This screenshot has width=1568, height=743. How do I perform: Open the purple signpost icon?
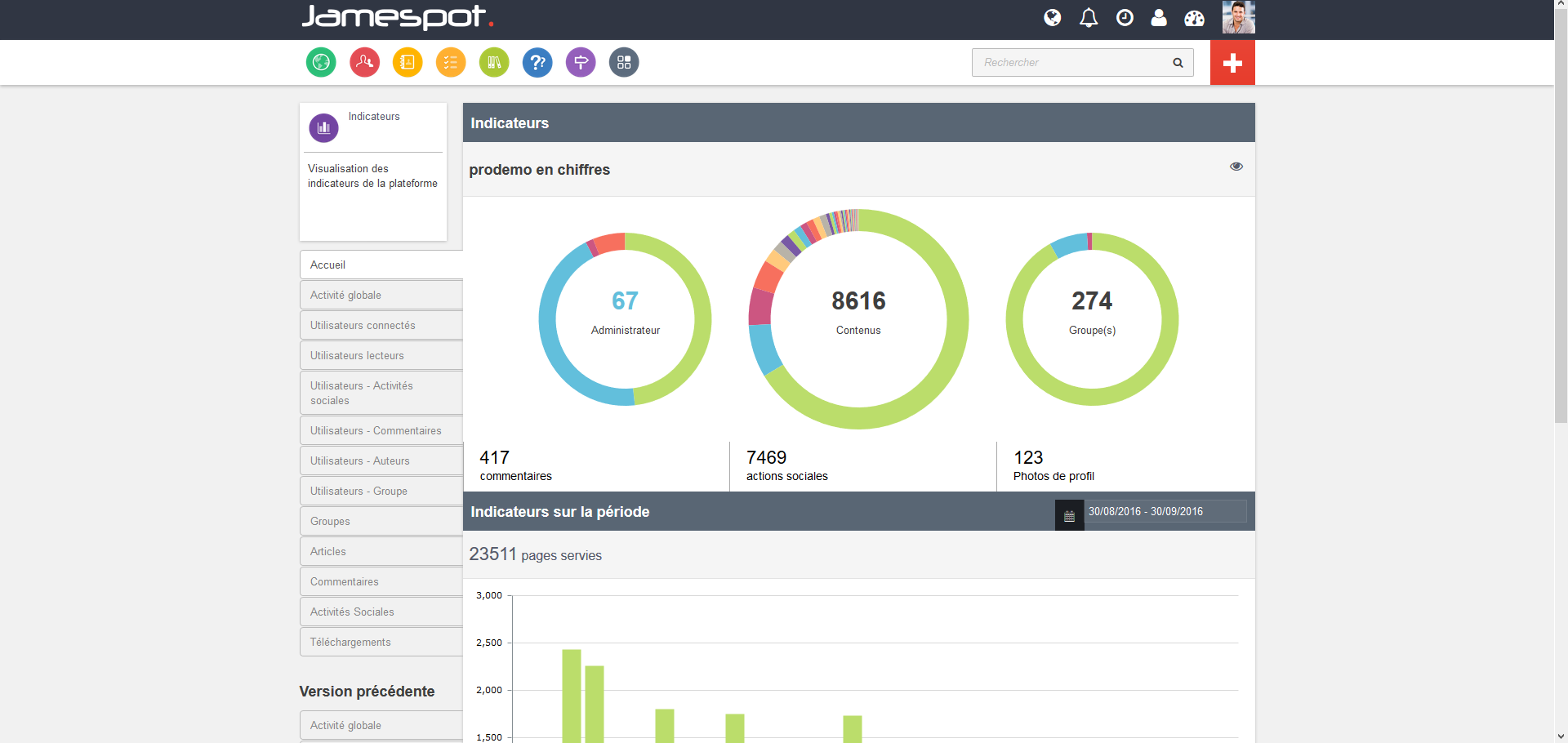click(x=581, y=62)
